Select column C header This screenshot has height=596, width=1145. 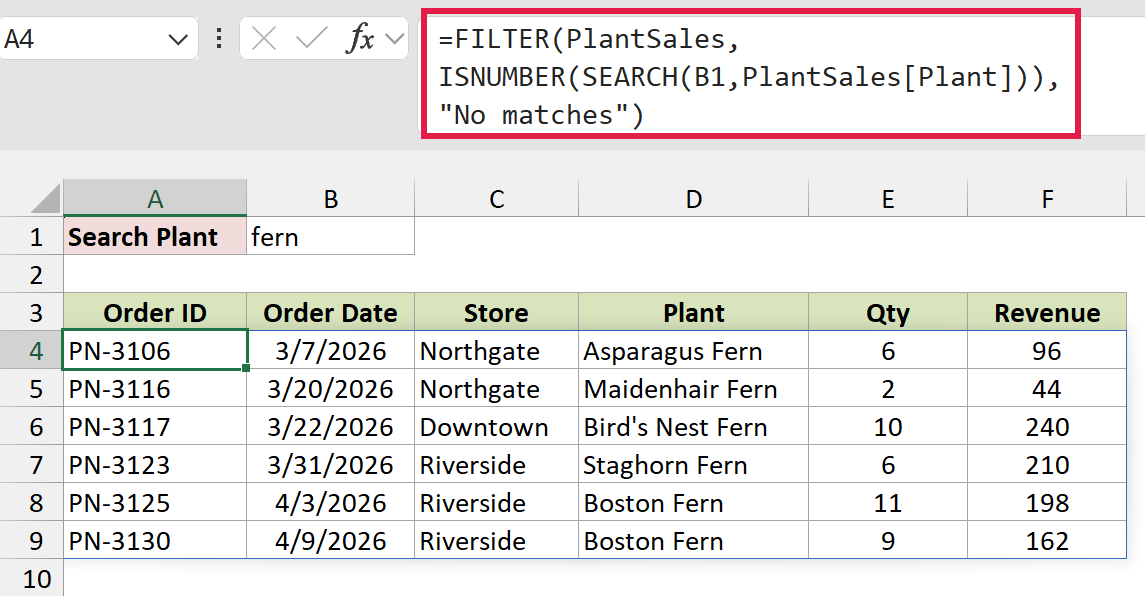point(497,198)
